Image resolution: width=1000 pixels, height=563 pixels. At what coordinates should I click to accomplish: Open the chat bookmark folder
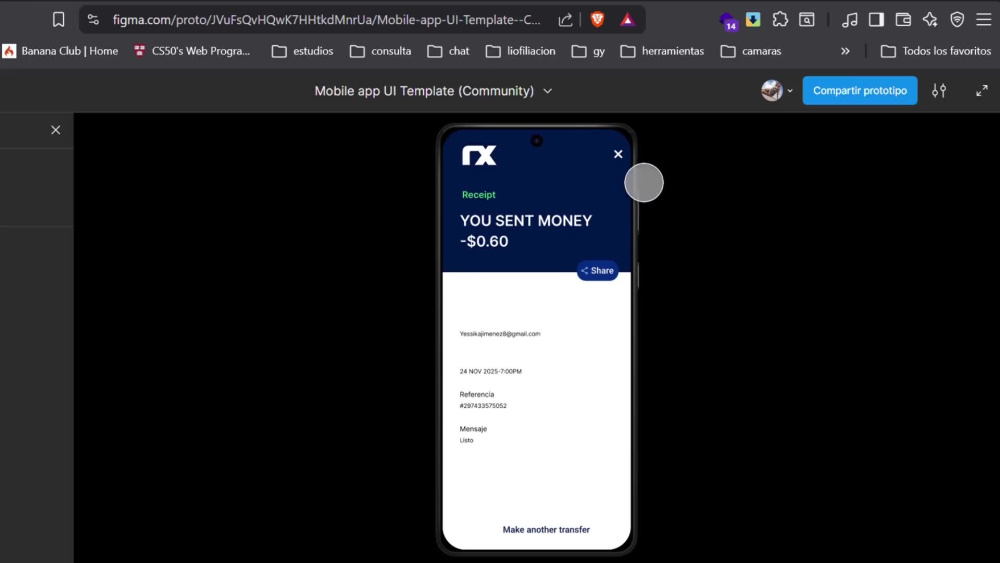point(448,51)
